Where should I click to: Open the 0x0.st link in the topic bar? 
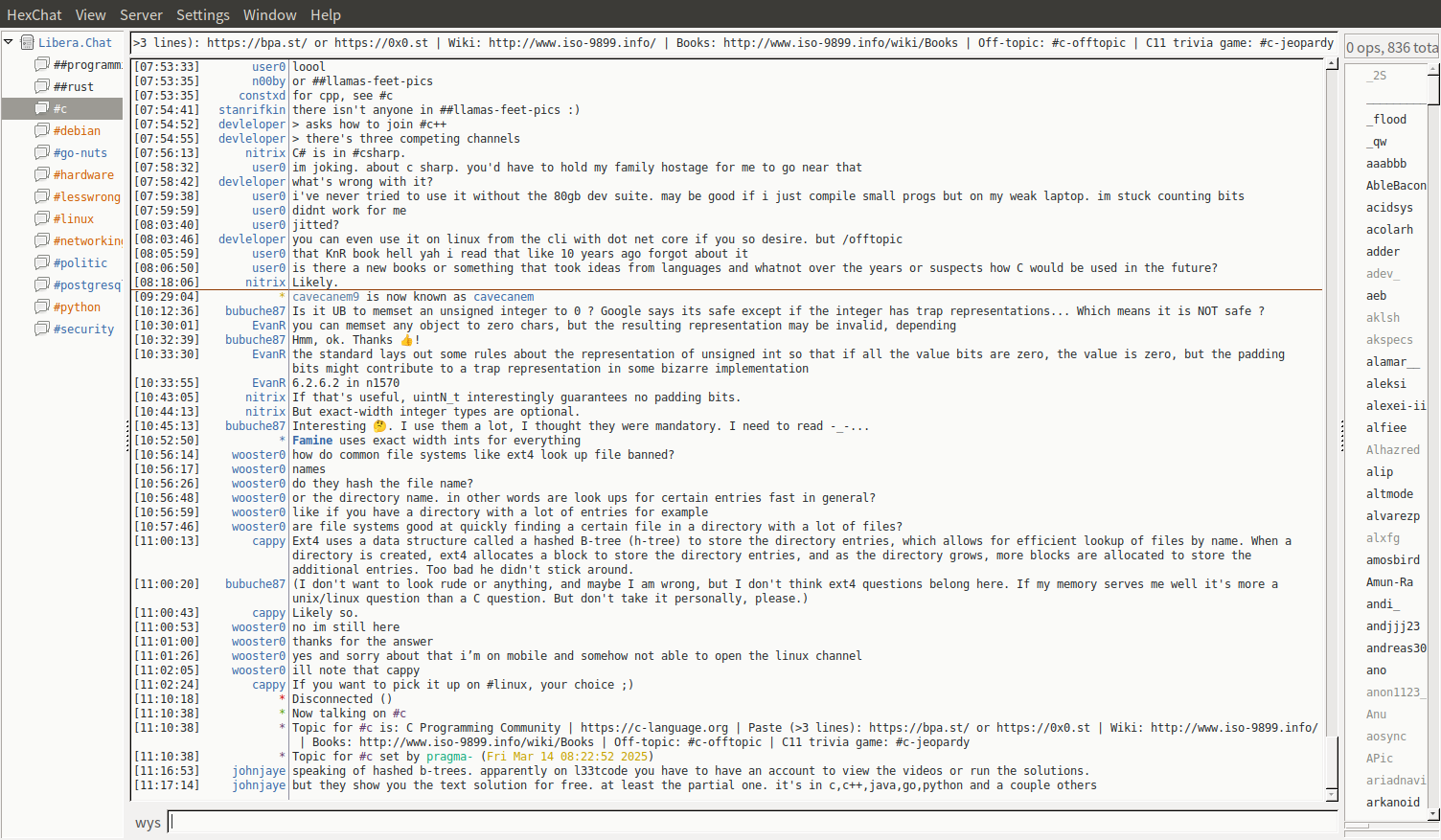pyautogui.click(x=380, y=42)
